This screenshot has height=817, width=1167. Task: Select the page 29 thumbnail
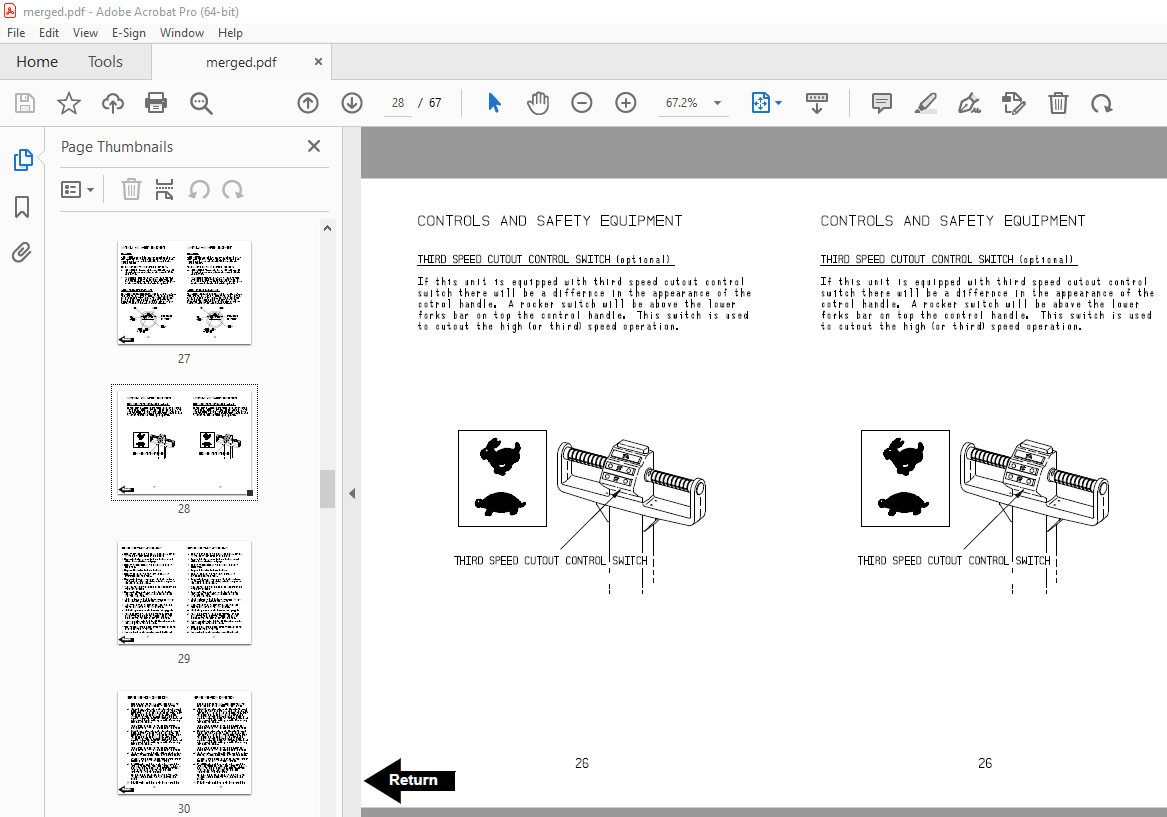coord(184,592)
